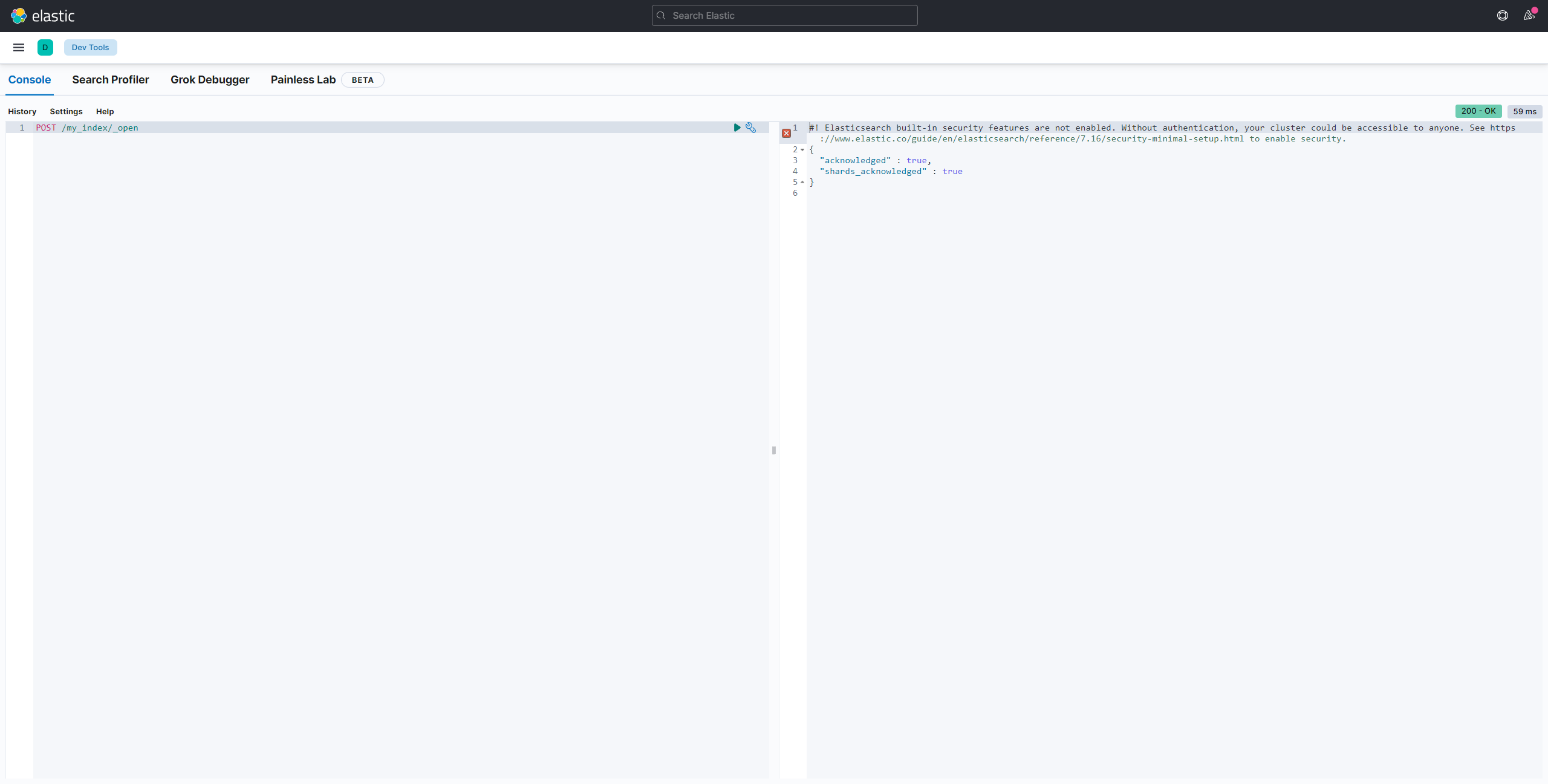This screenshot has width=1548, height=784.
Task: Click the 59 ms response time badge
Action: (1524, 111)
